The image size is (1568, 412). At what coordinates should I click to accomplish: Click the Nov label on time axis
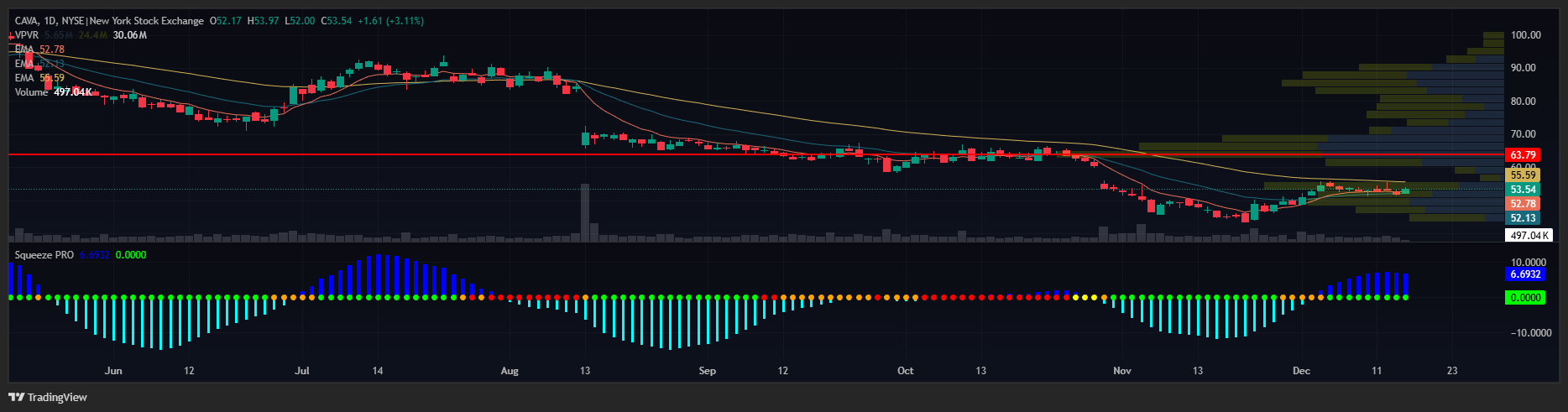tap(1121, 371)
